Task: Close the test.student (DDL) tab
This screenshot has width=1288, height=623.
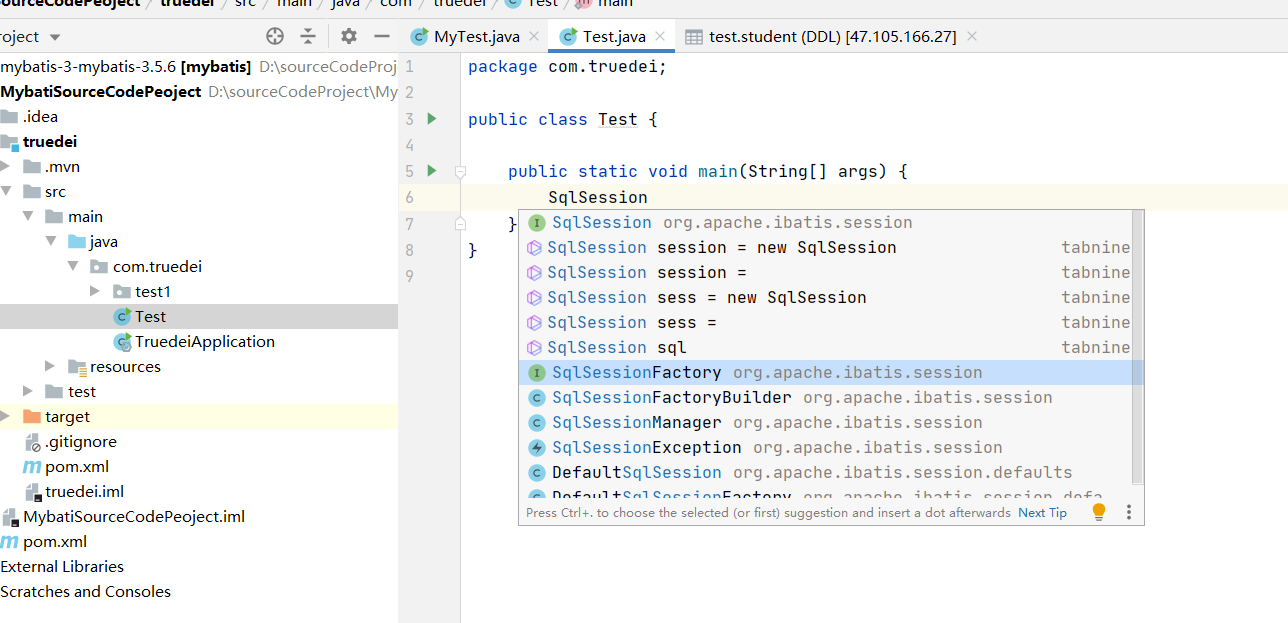Action: pyautogui.click(x=971, y=37)
